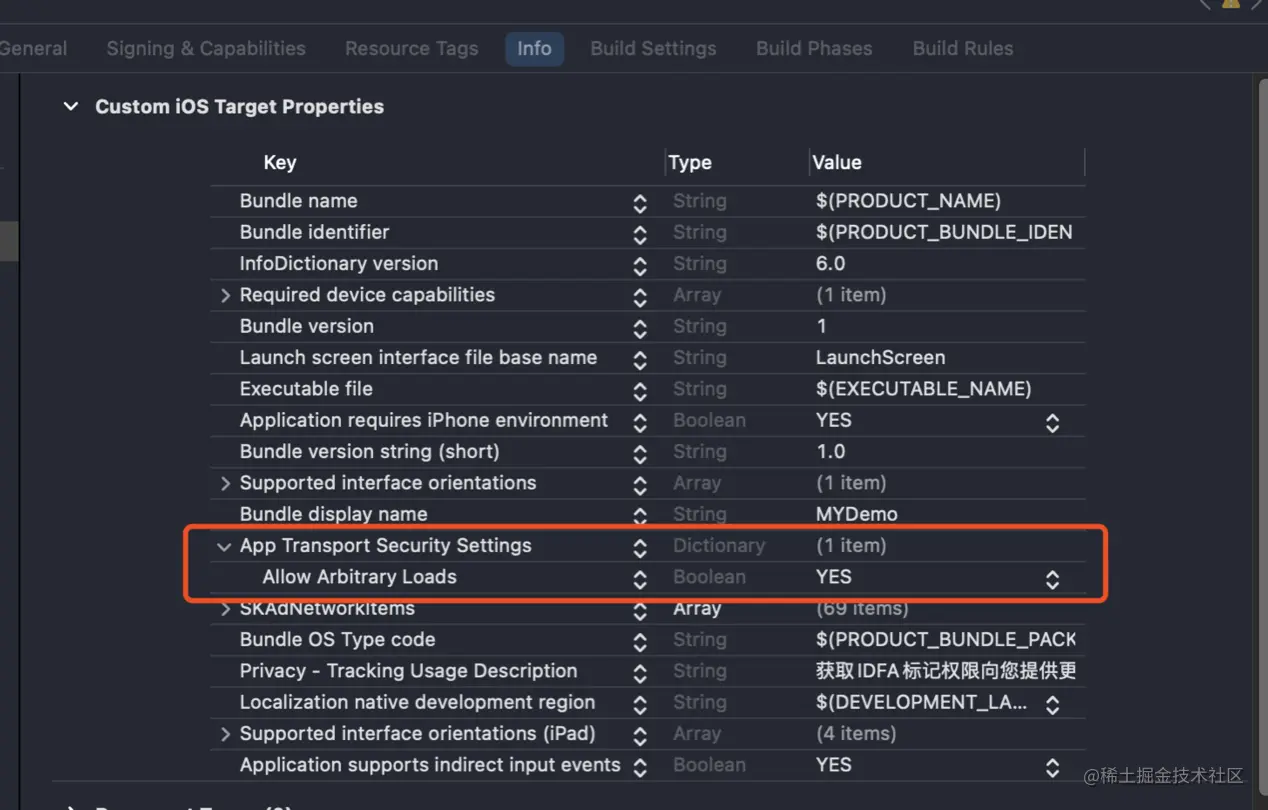The width and height of the screenshot is (1268, 810).
Task: Expand Supported interface orientations (iPad) row
Action: 225,734
